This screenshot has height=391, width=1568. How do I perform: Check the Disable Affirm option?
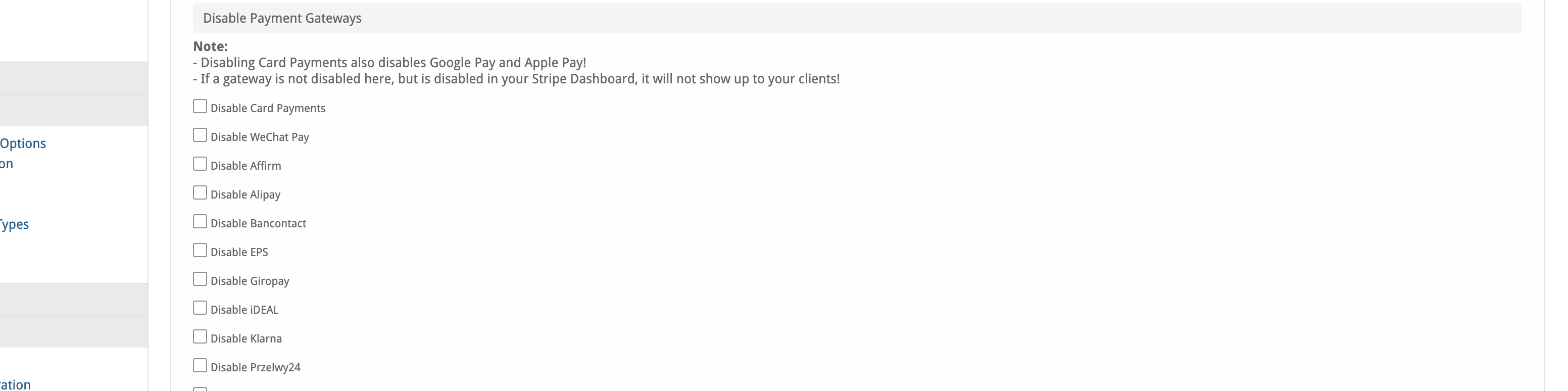[200, 164]
